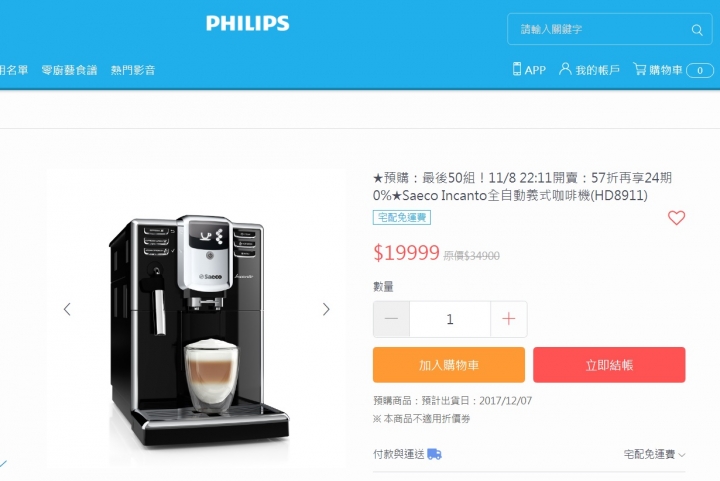Increase quantity with plus button
The height and width of the screenshot is (481, 720).
[x=509, y=319]
